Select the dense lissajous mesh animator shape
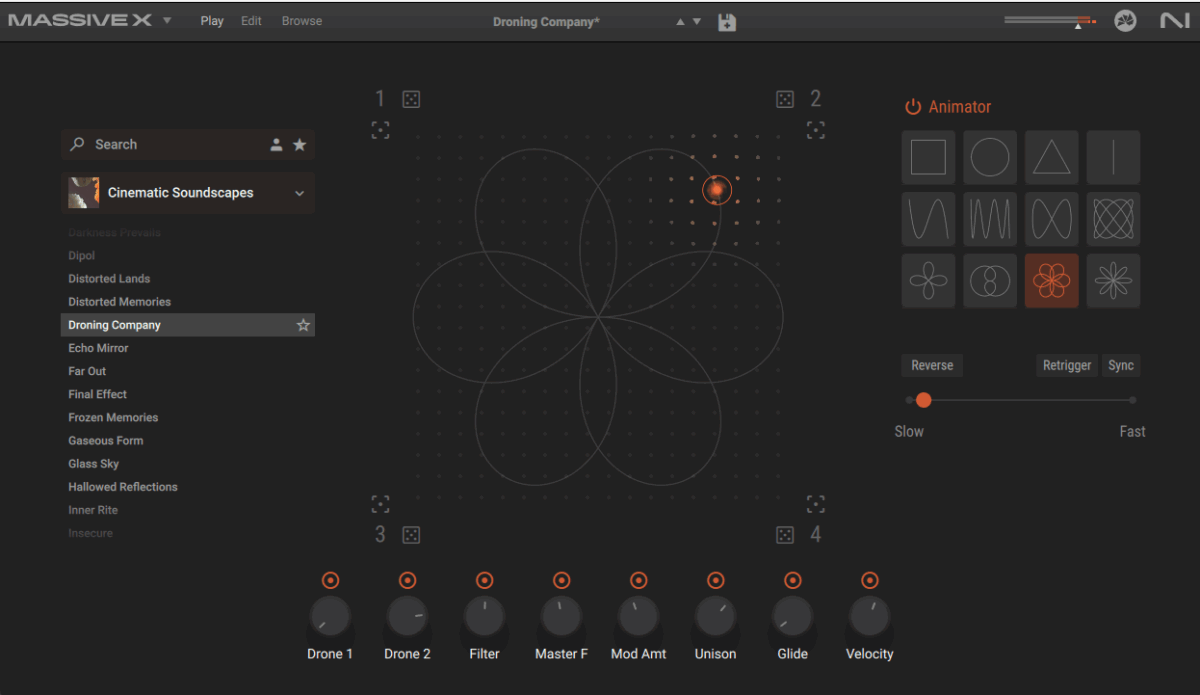This screenshot has width=1200, height=695. [x=1113, y=219]
